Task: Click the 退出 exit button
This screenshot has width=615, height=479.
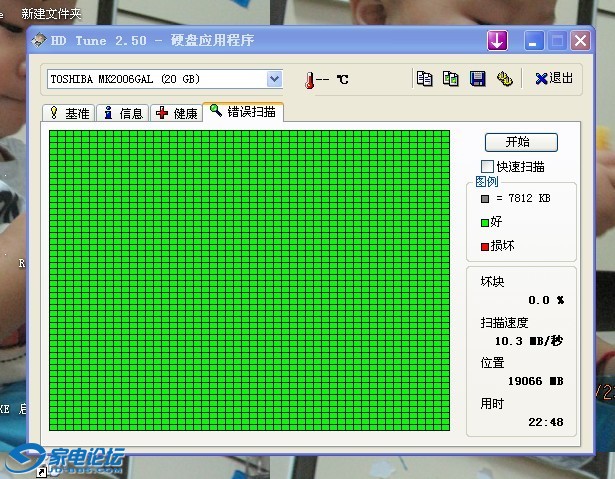Action: (x=554, y=78)
